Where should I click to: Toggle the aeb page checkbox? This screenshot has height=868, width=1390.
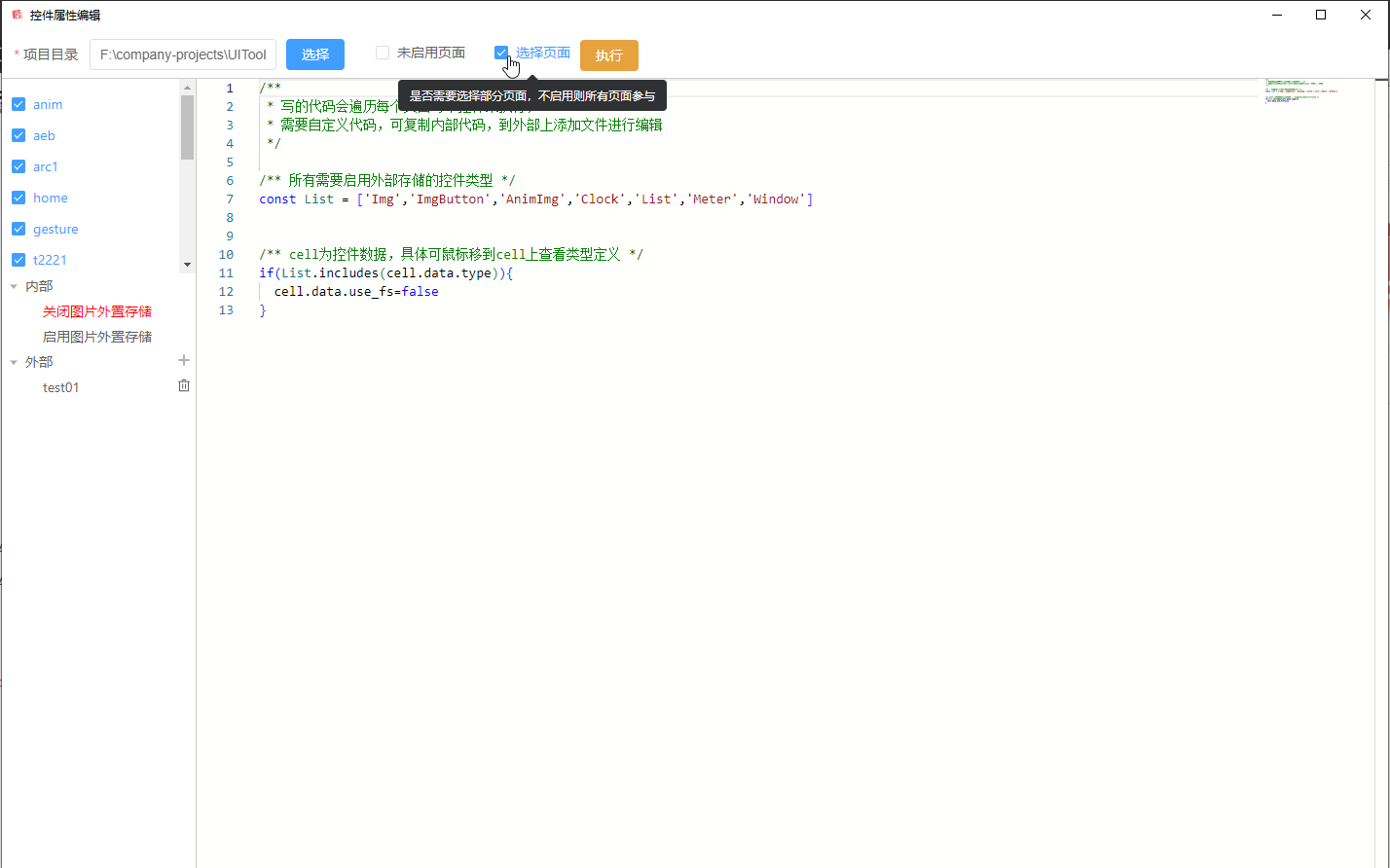(18, 135)
